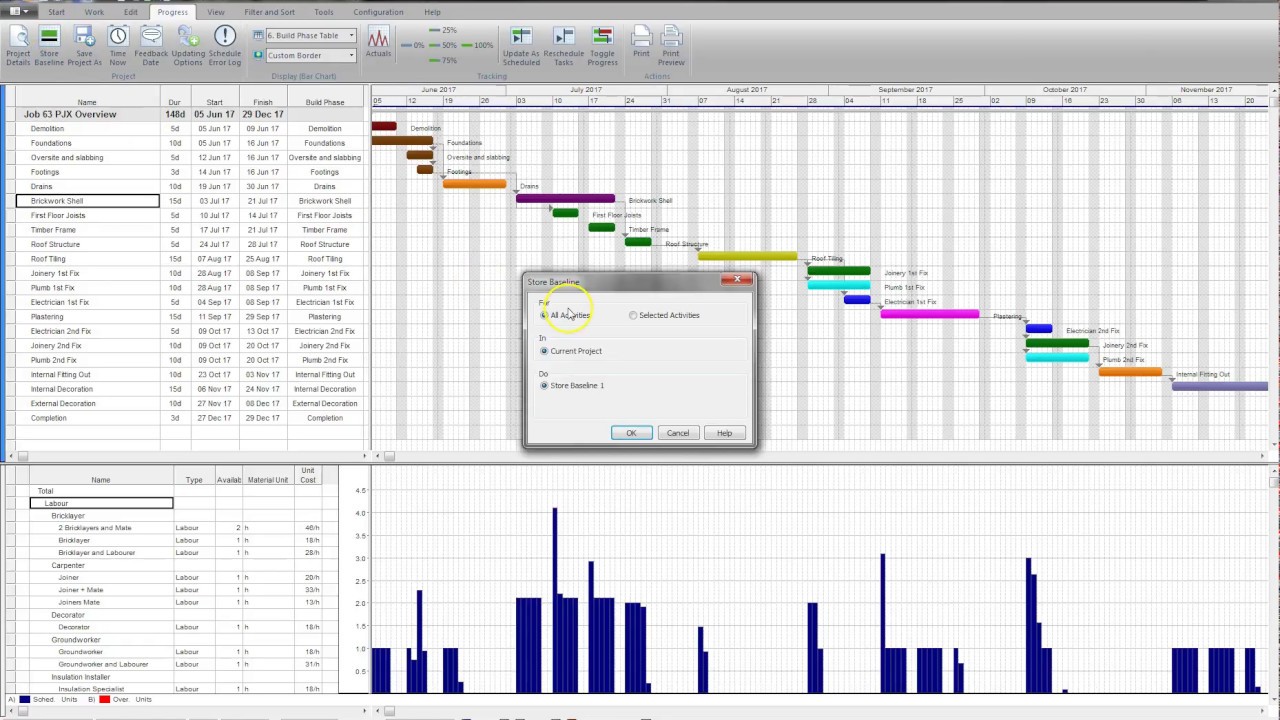Select the Brickwork Shell task name cell

(x=87, y=201)
